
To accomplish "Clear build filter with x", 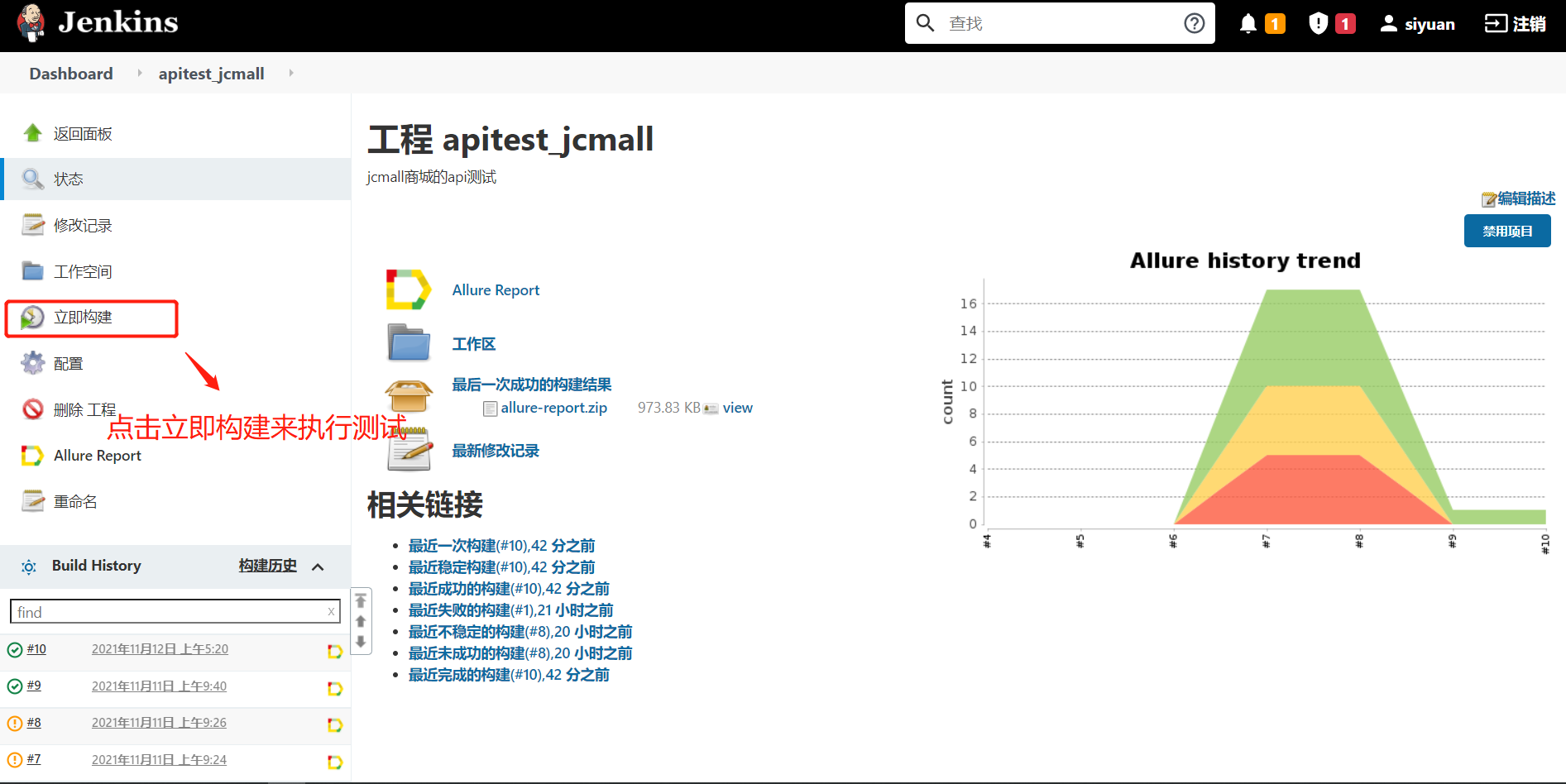I will pyautogui.click(x=331, y=612).
